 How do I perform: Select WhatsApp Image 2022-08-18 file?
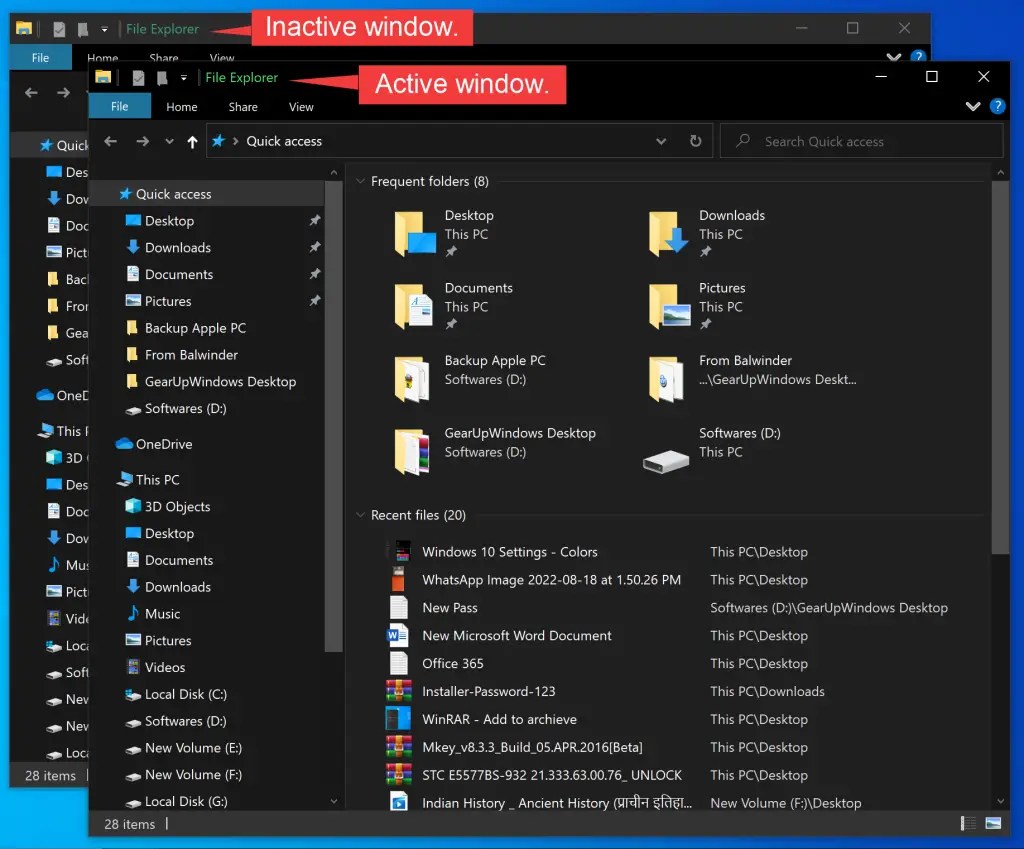coord(551,580)
